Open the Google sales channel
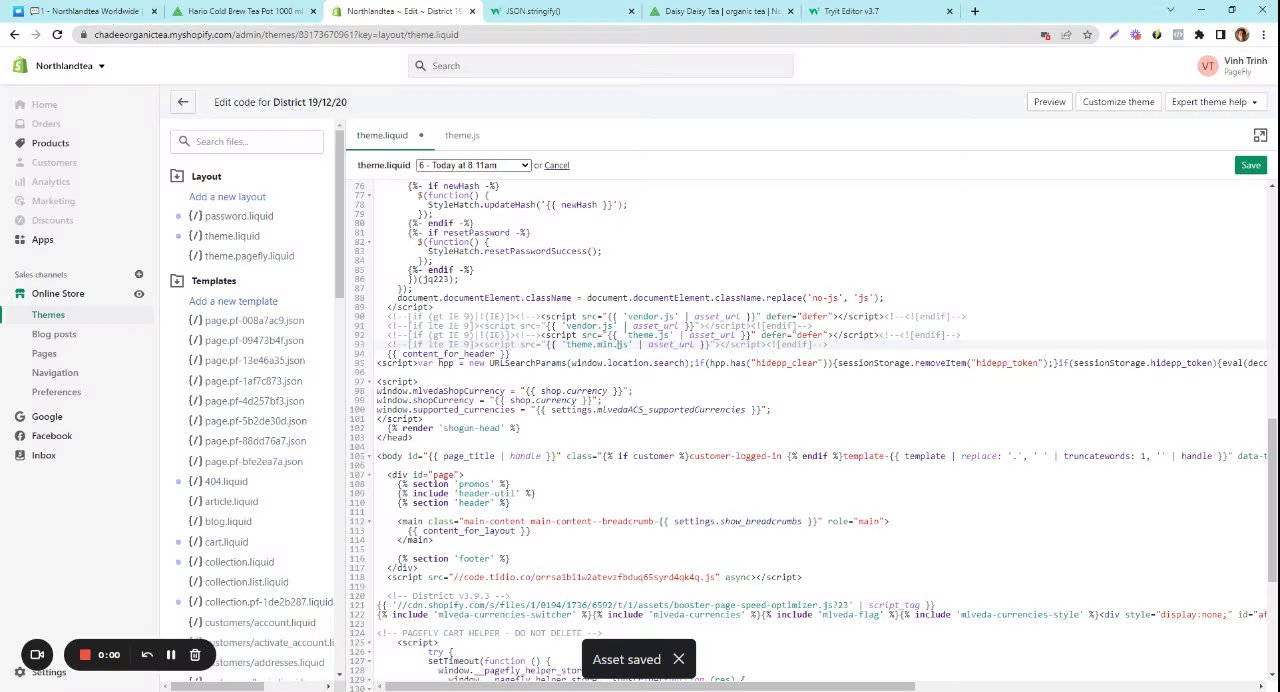 tap(47, 417)
